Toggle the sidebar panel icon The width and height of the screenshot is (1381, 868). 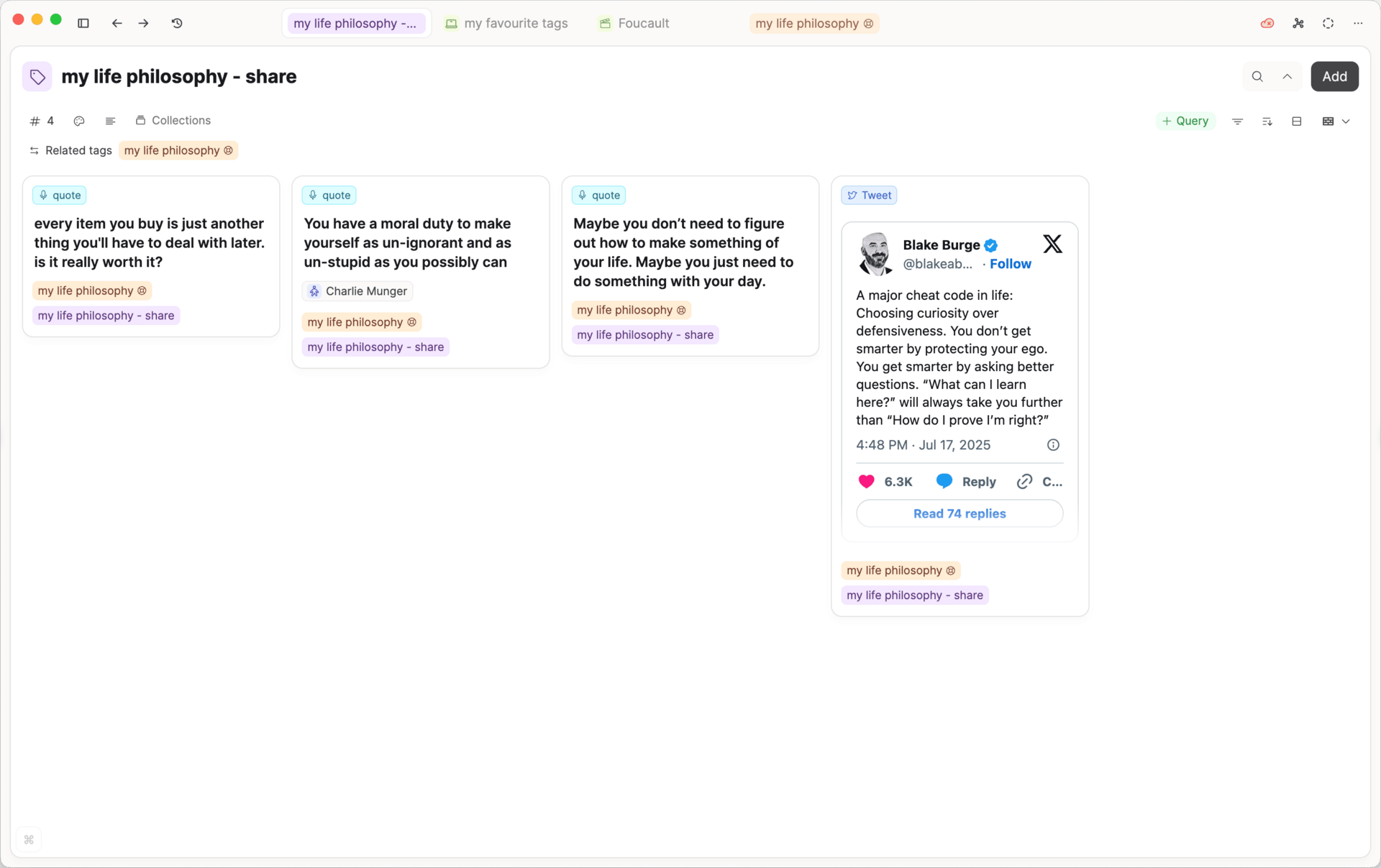point(83,23)
